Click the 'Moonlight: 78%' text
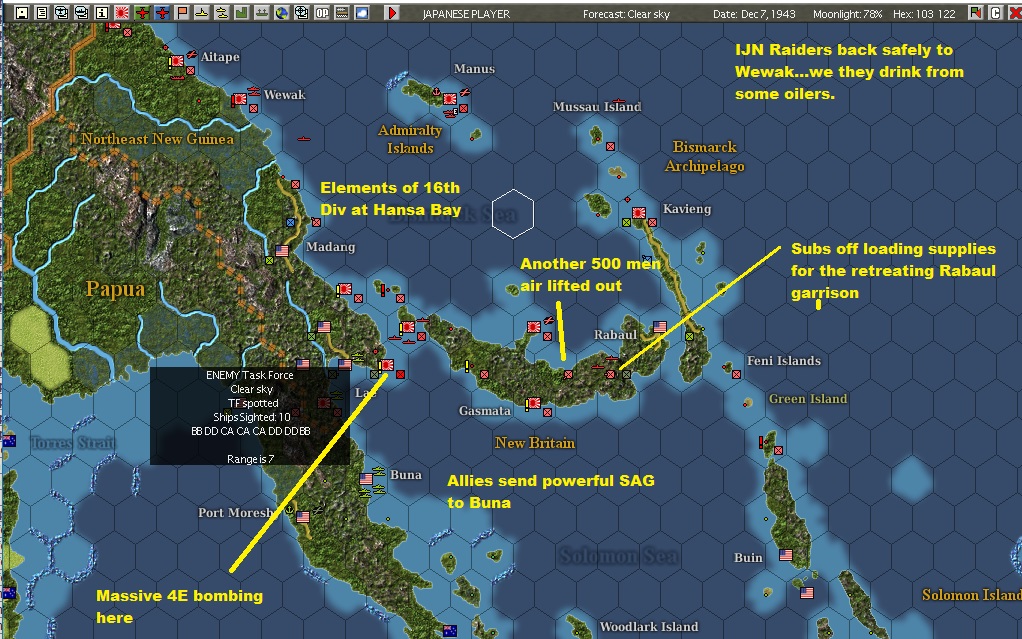 click(x=847, y=14)
